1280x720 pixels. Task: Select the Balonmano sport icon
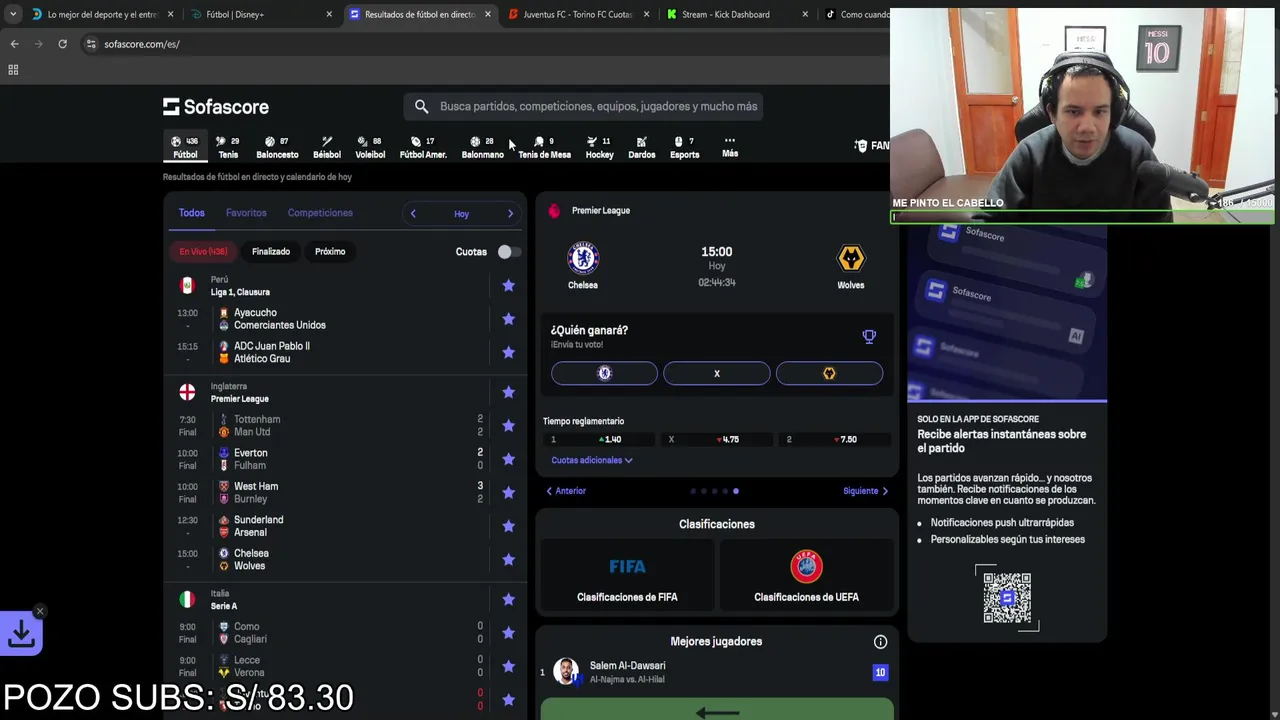pos(483,147)
